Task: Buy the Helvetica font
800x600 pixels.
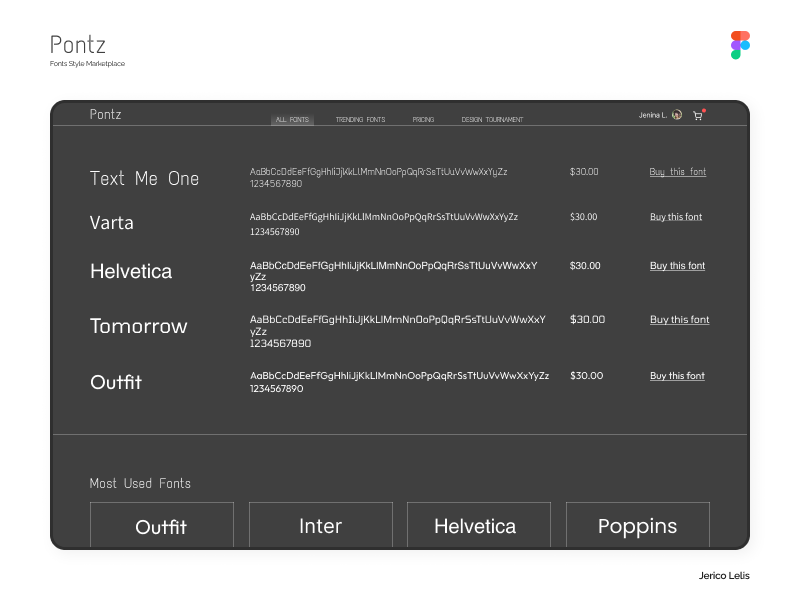Action: (678, 266)
